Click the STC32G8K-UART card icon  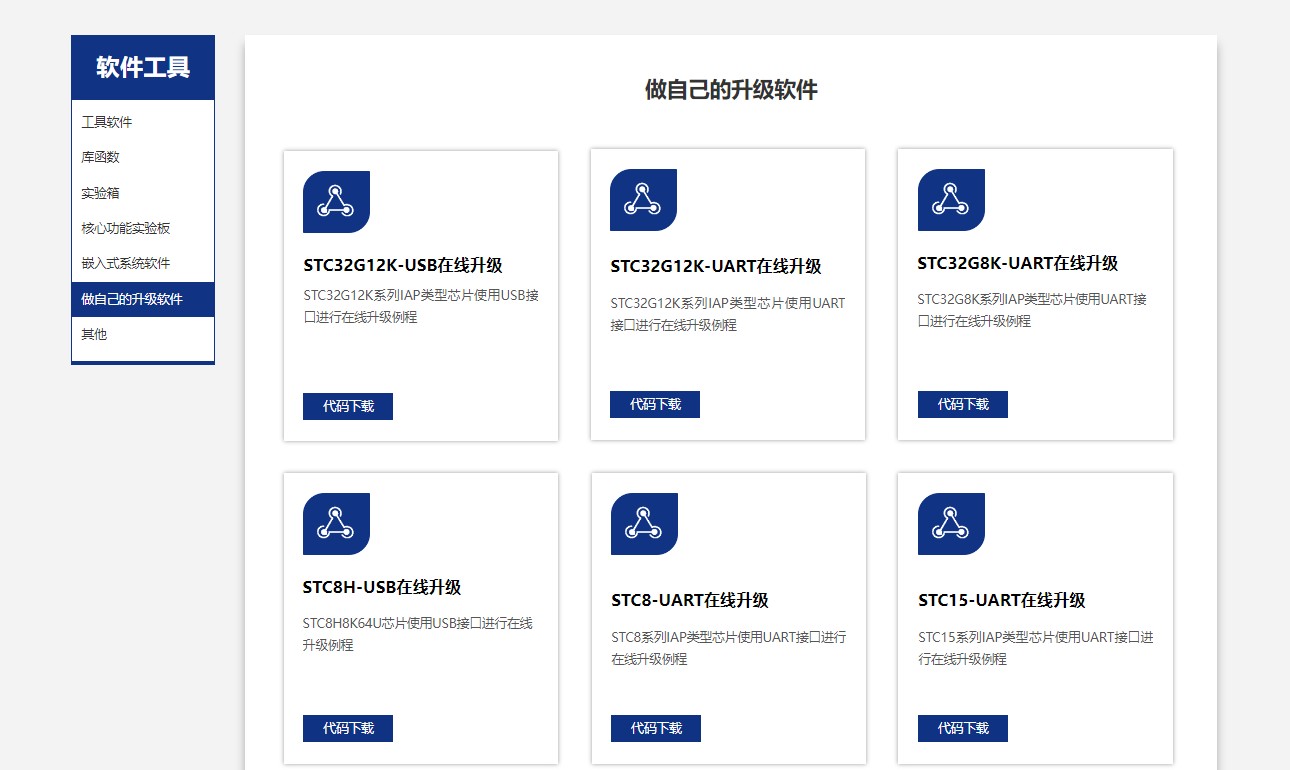[x=951, y=200]
